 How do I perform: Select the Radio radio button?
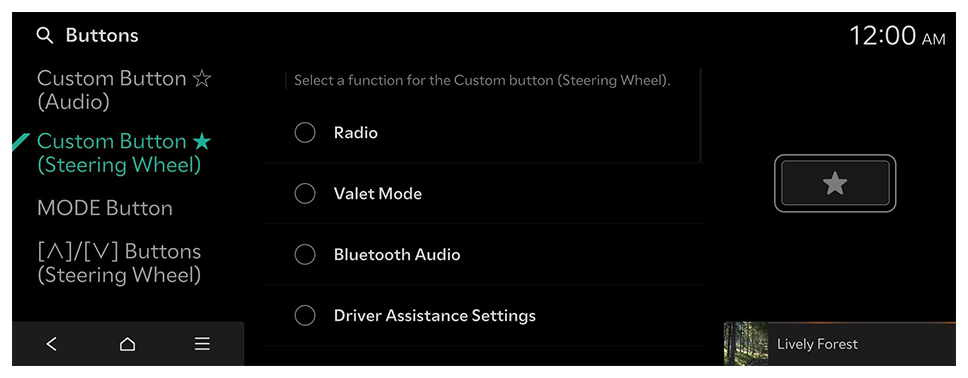[305, 133]
